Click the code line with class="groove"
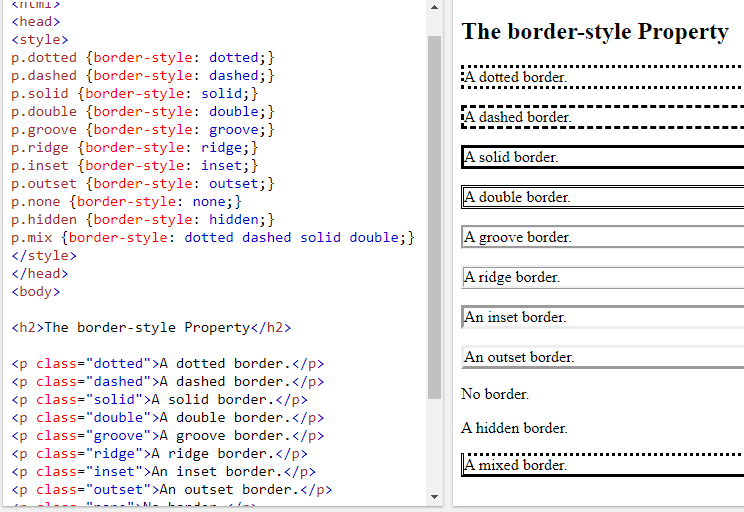 (167, 436)
